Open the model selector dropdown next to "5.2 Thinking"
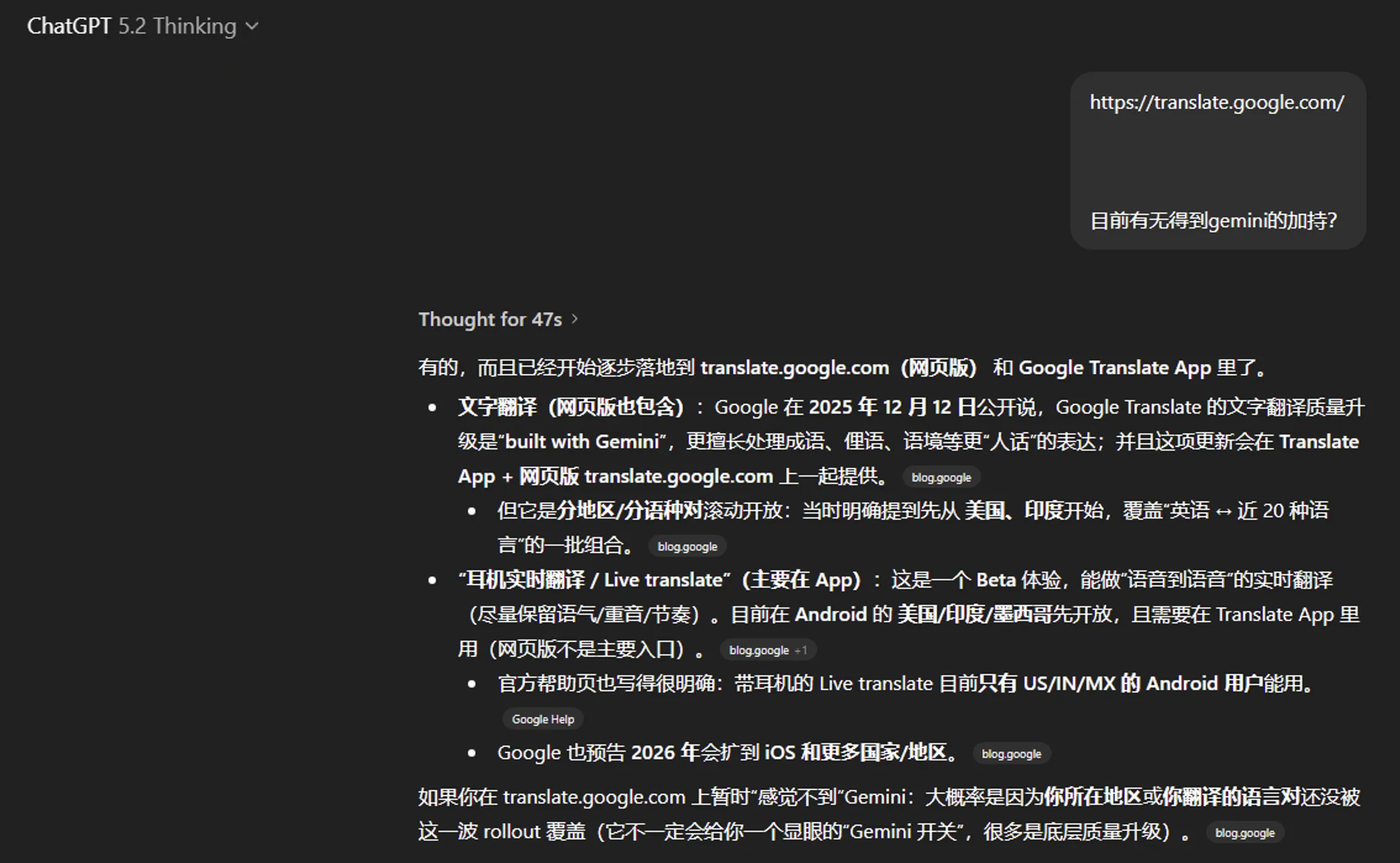Viewport: 1400px width, 863px height. (252, 26)
